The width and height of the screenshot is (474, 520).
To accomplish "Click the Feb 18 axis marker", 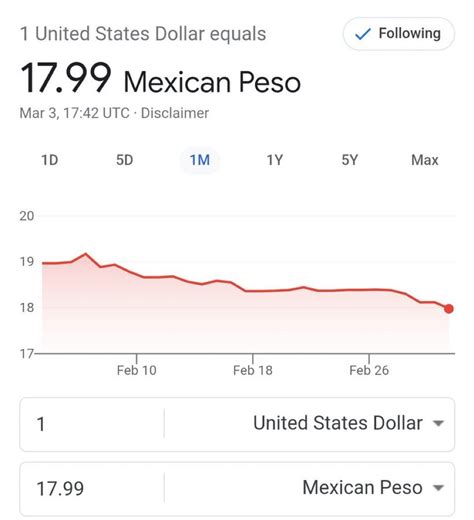I will coord(253,370).
